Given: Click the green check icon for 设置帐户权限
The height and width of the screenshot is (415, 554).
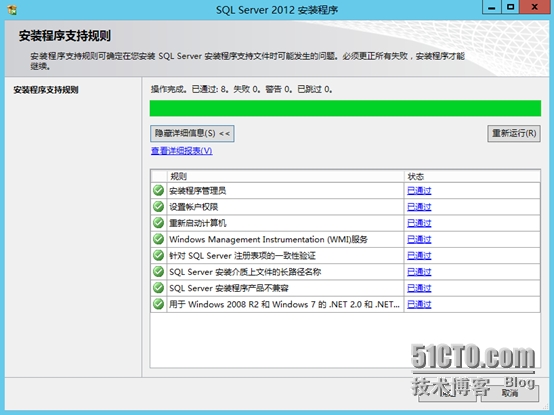Looking at the screenshot, I should [158, 207].
